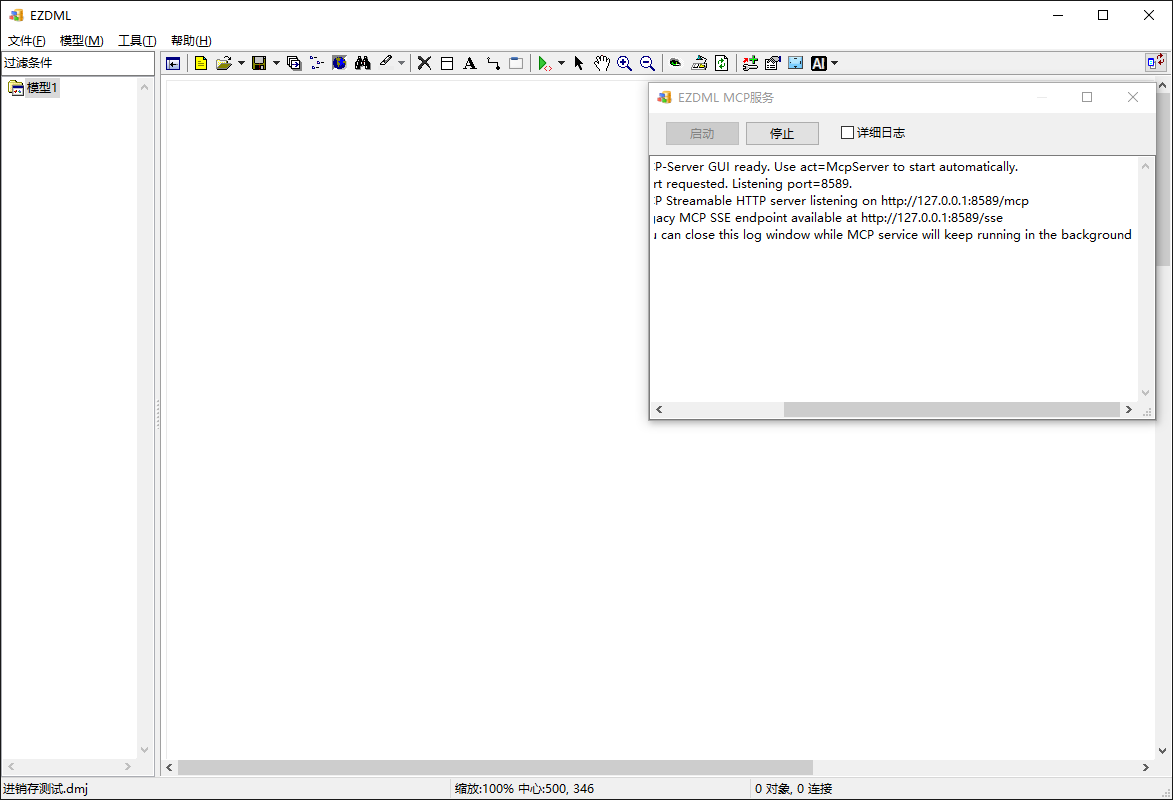1173x800 pixels.
Task: Enable the 详细日志 checkbox
Action: point(848,132)
